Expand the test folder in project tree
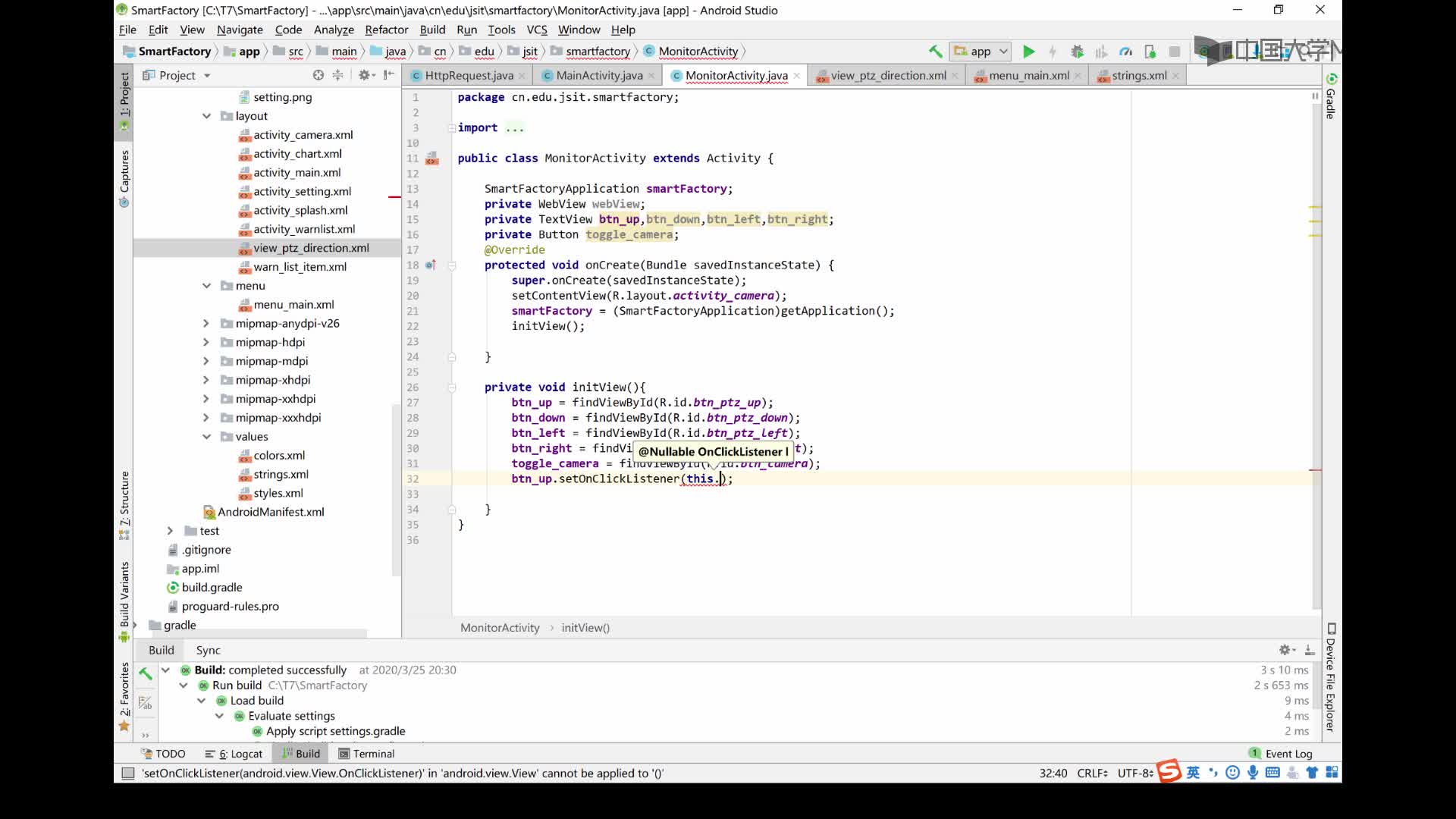Image resolution: width=1456 pixels, height=819 pixels. point(171,531)
